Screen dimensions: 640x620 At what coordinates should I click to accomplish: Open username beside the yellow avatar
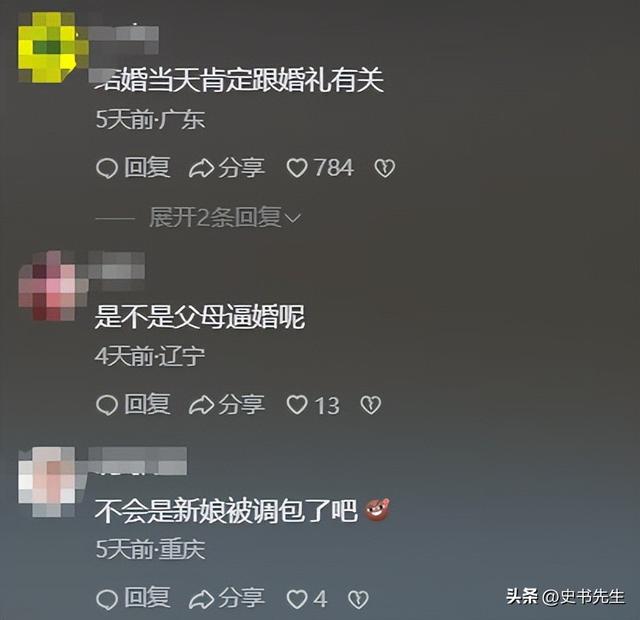(123, 40)
